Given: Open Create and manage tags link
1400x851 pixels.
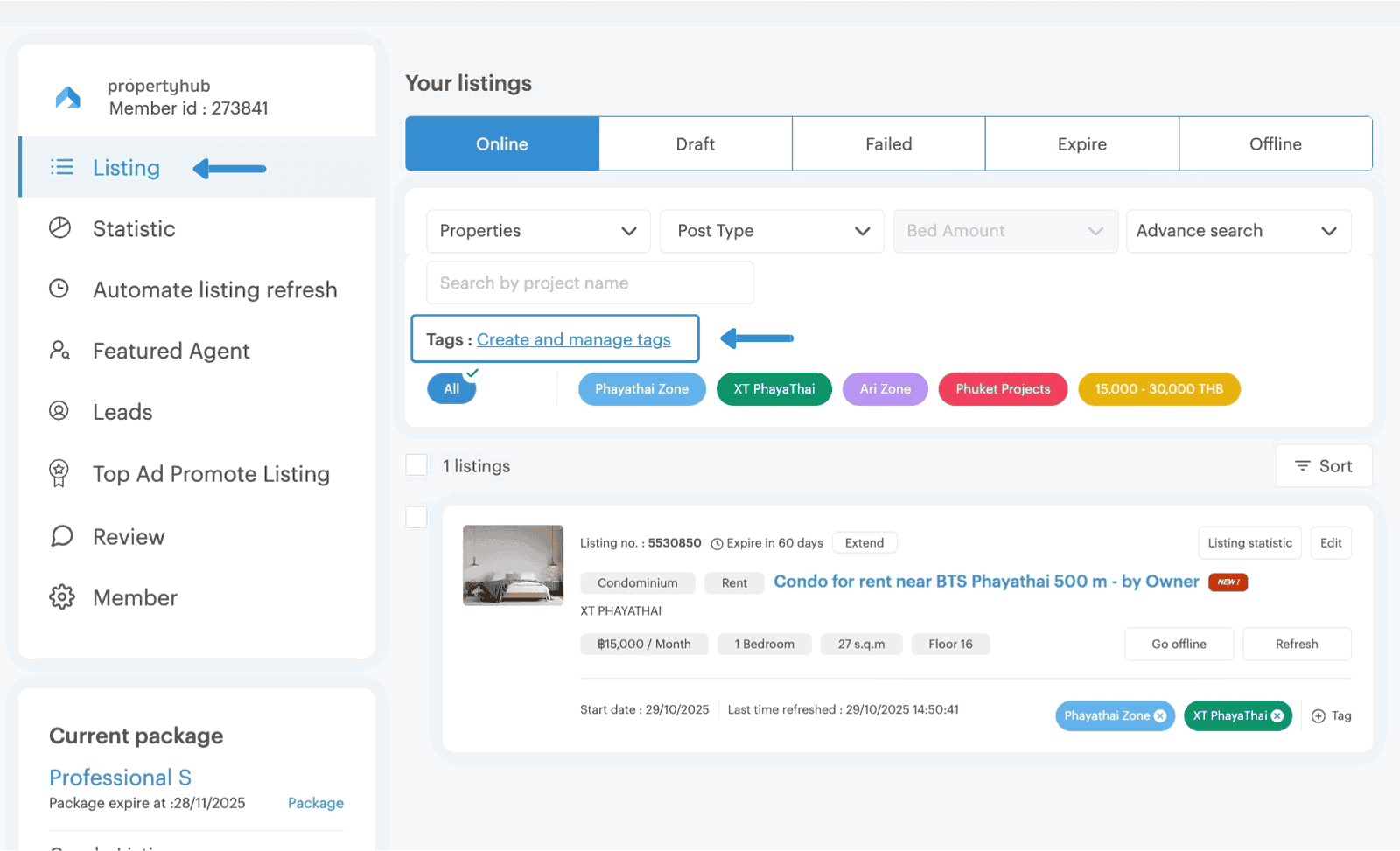Looking at the screenshot, I should pyautogui.click(x=576, y=339).
